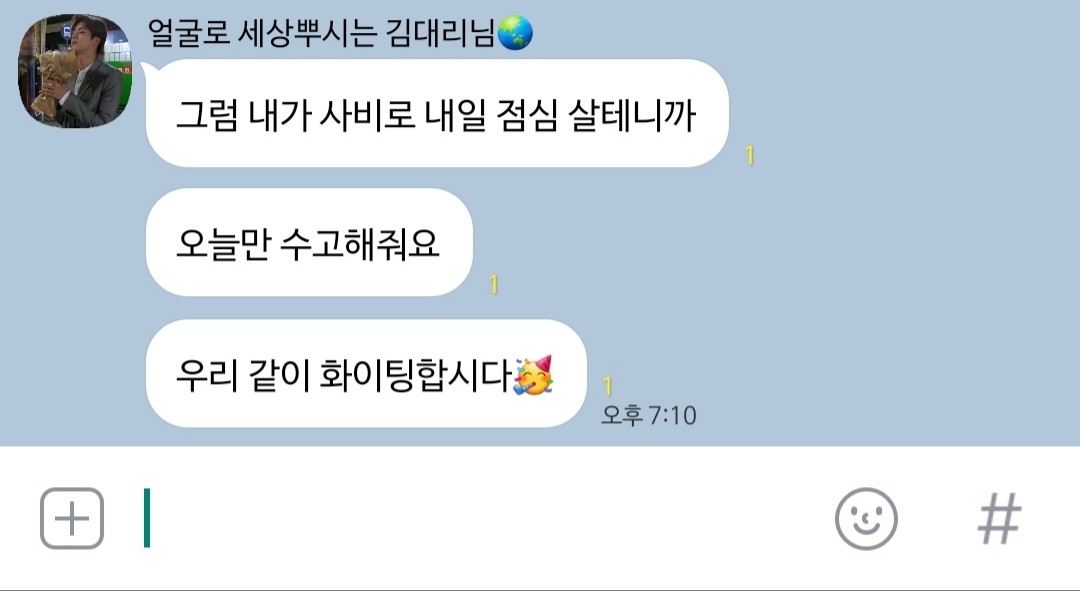Click the word 점심 in first message

click(x=526, y=114)
